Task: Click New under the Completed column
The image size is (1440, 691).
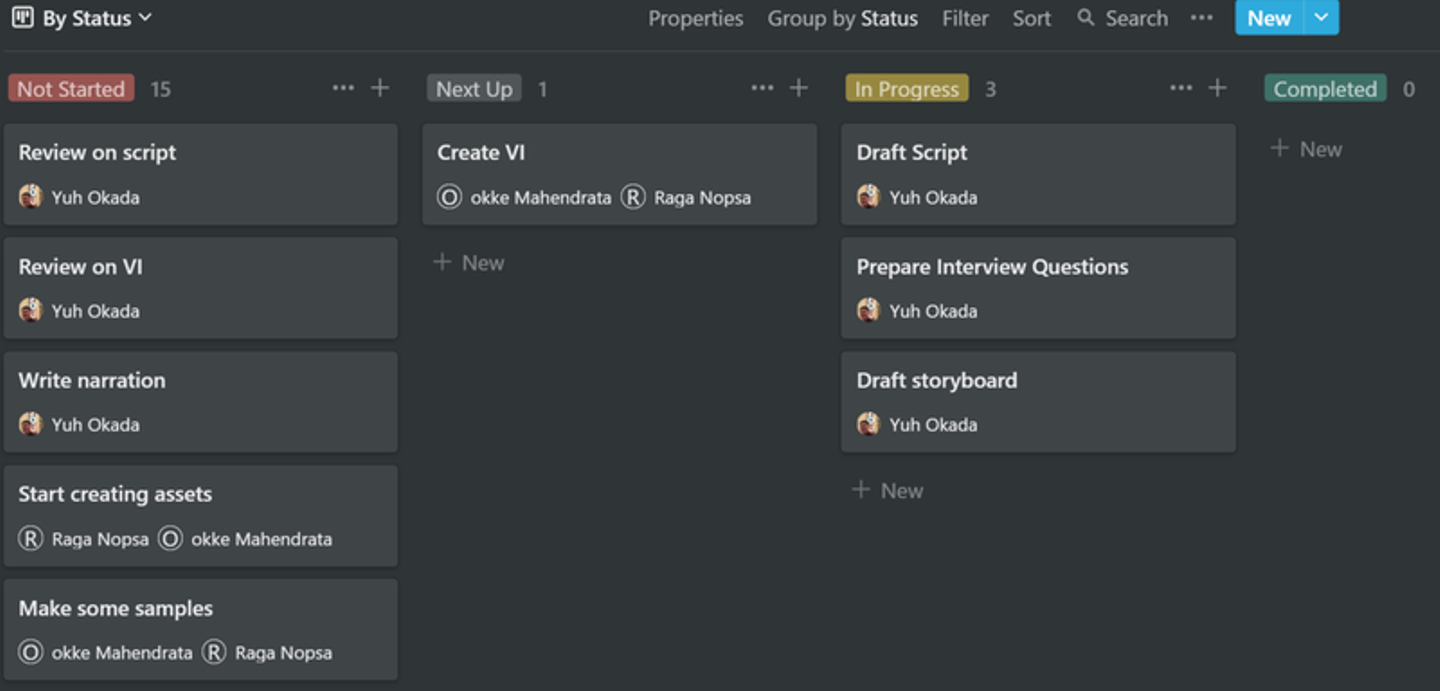Action: [x=1307, y=149]
